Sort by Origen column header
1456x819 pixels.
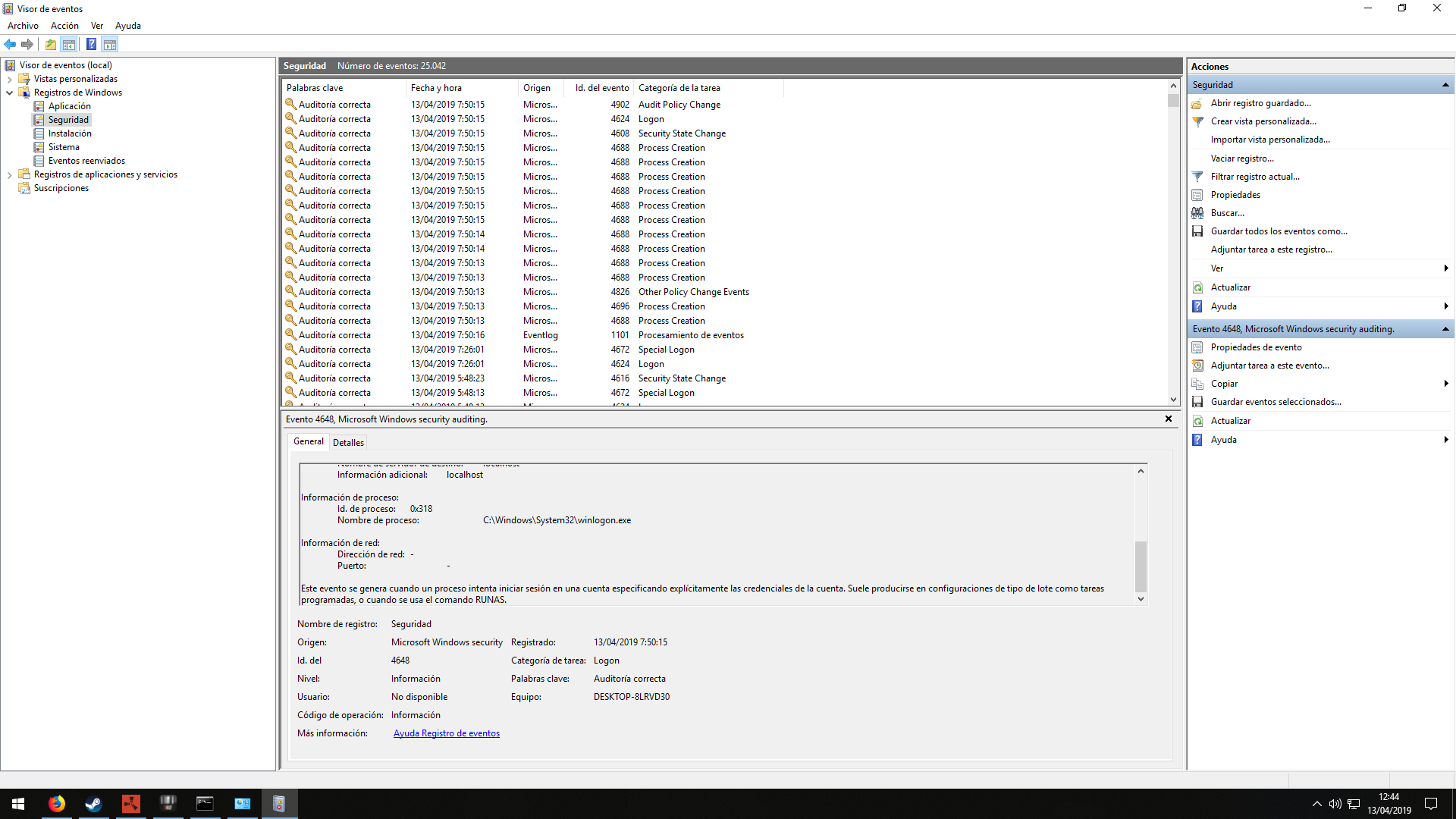tap(541, 88)
